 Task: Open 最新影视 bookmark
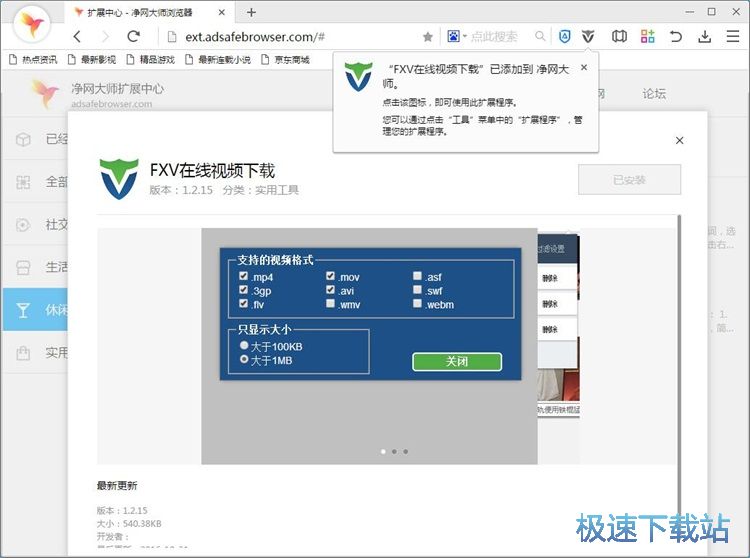tap(92, 59)
